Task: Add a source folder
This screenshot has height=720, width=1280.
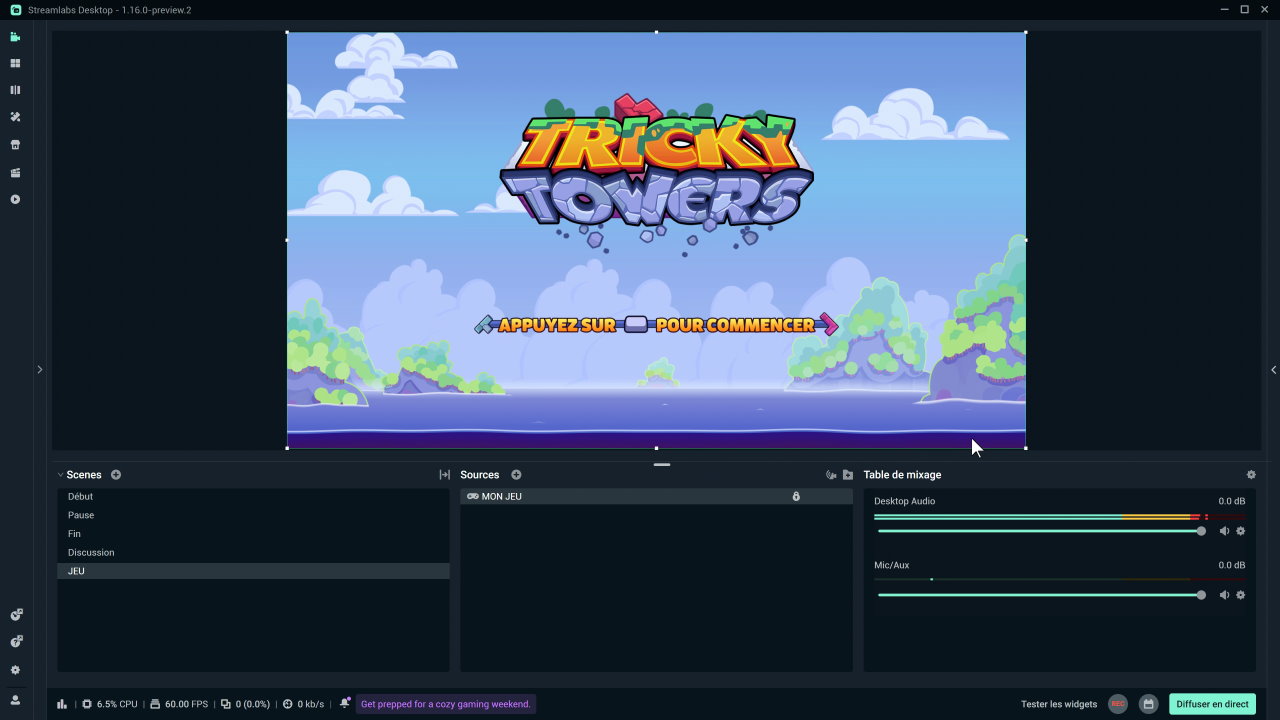Action: [x=848, y=475]
